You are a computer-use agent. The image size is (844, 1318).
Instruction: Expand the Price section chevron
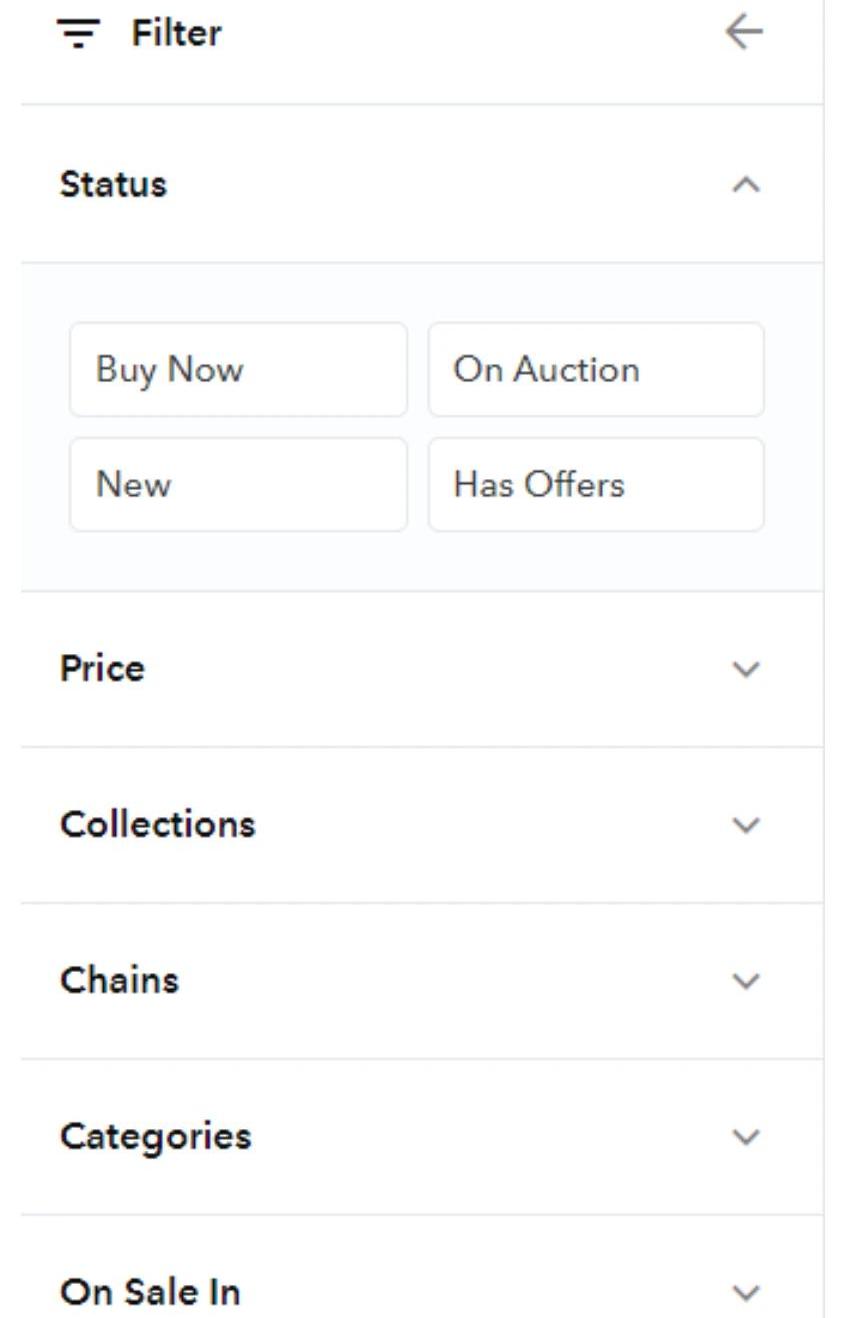pyautogui.click(x=746, y=669)
